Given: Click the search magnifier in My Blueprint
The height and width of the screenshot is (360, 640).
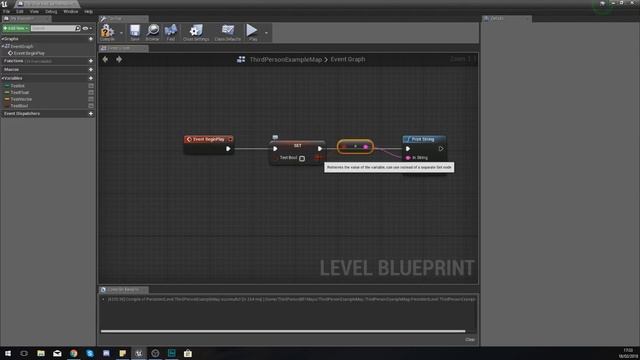Looking at the screenshot, I should pos(78,28).
